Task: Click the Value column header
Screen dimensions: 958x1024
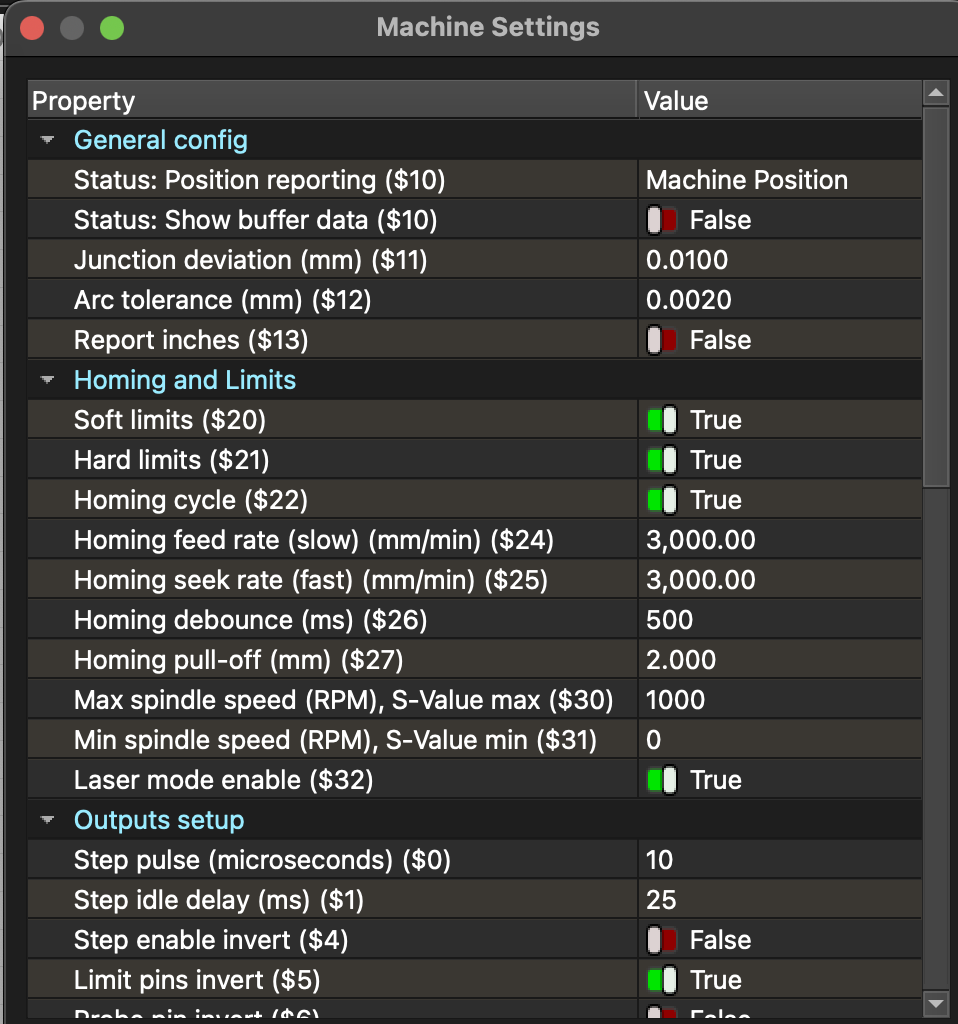Action: click(x=778, y=101)
